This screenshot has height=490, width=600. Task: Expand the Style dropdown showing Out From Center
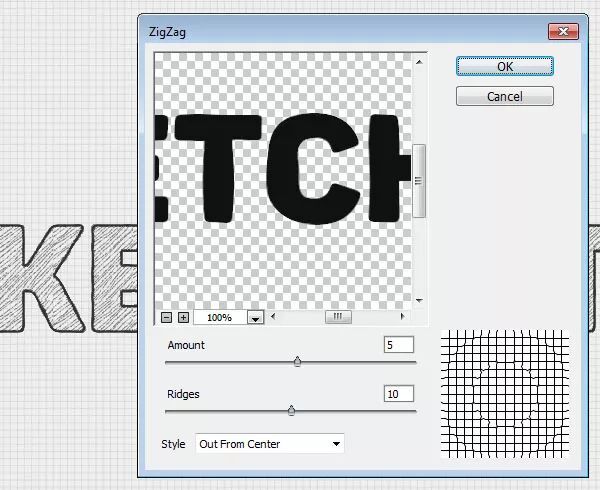[269, 443]
